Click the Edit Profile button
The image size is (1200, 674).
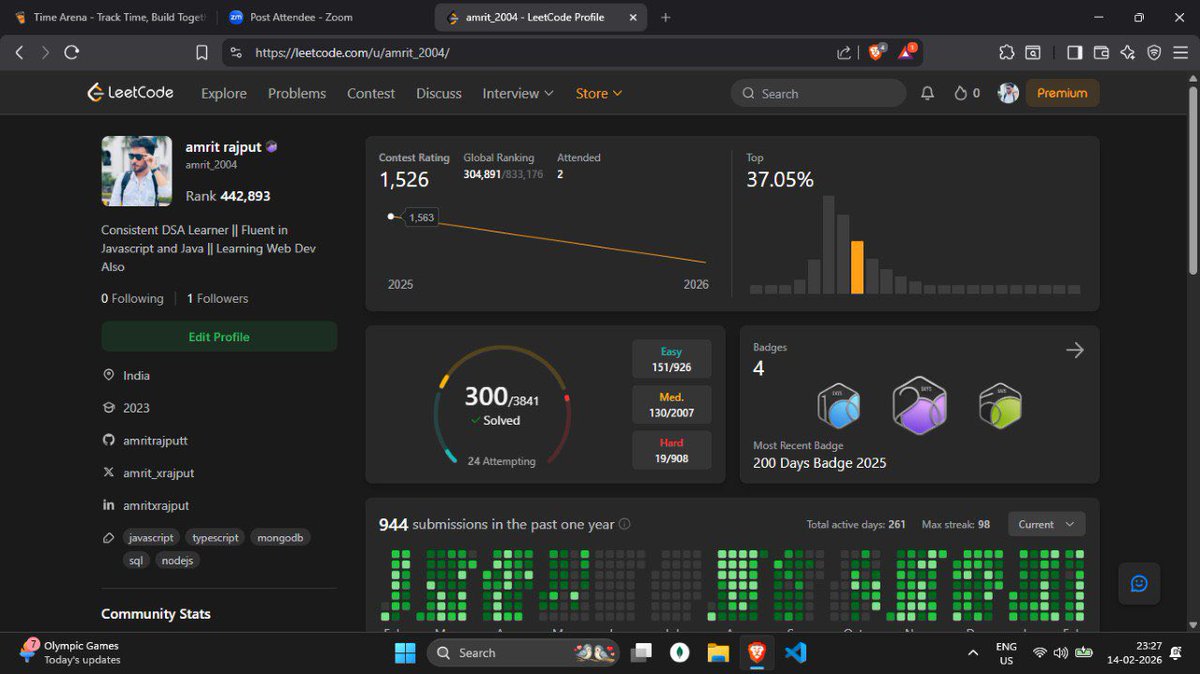[219, 337]
